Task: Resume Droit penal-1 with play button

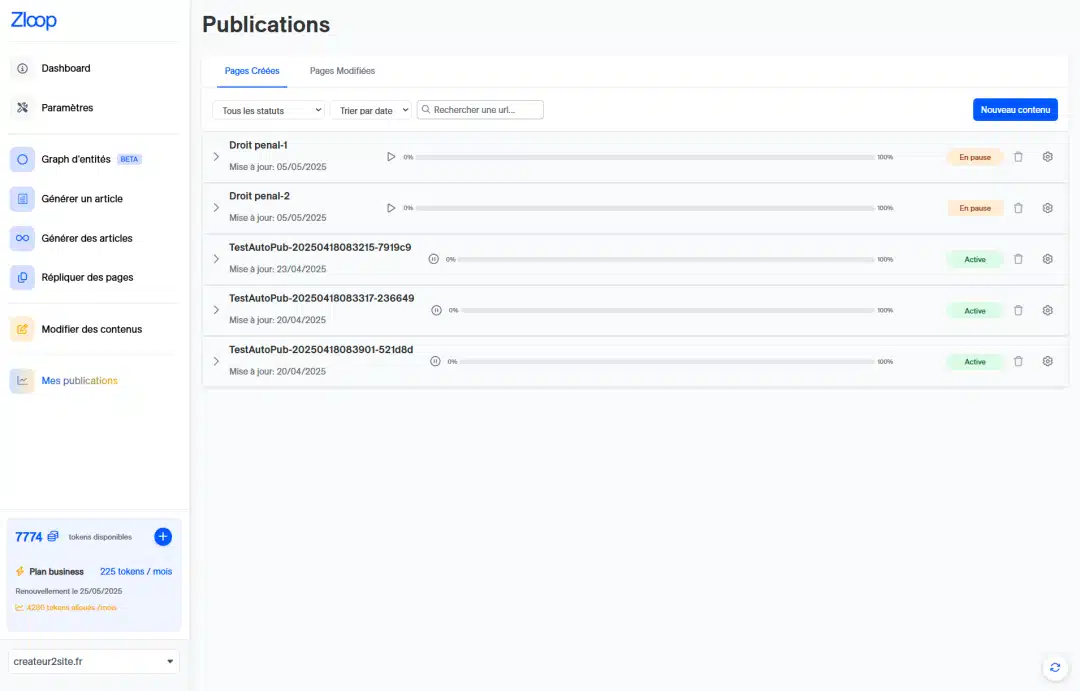Action: 391,157
